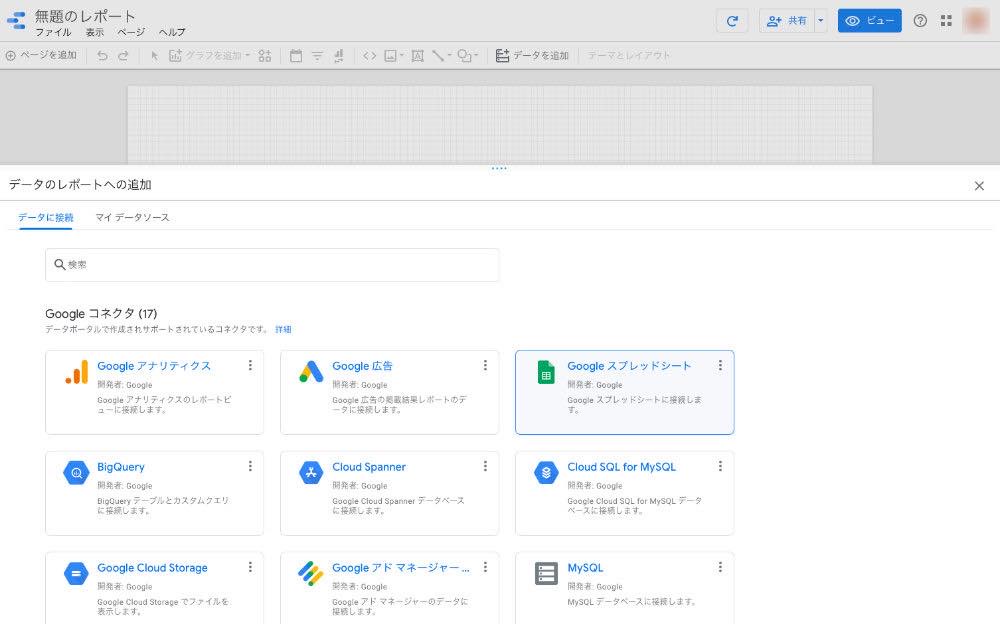
Task: Select the Google Cloud Storage card title
Action: (152, 568)
